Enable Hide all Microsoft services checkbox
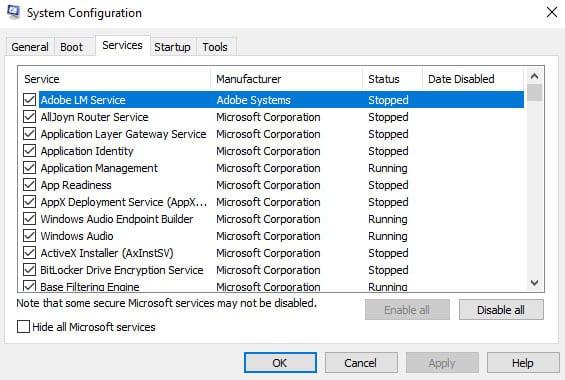 point(23,327)
